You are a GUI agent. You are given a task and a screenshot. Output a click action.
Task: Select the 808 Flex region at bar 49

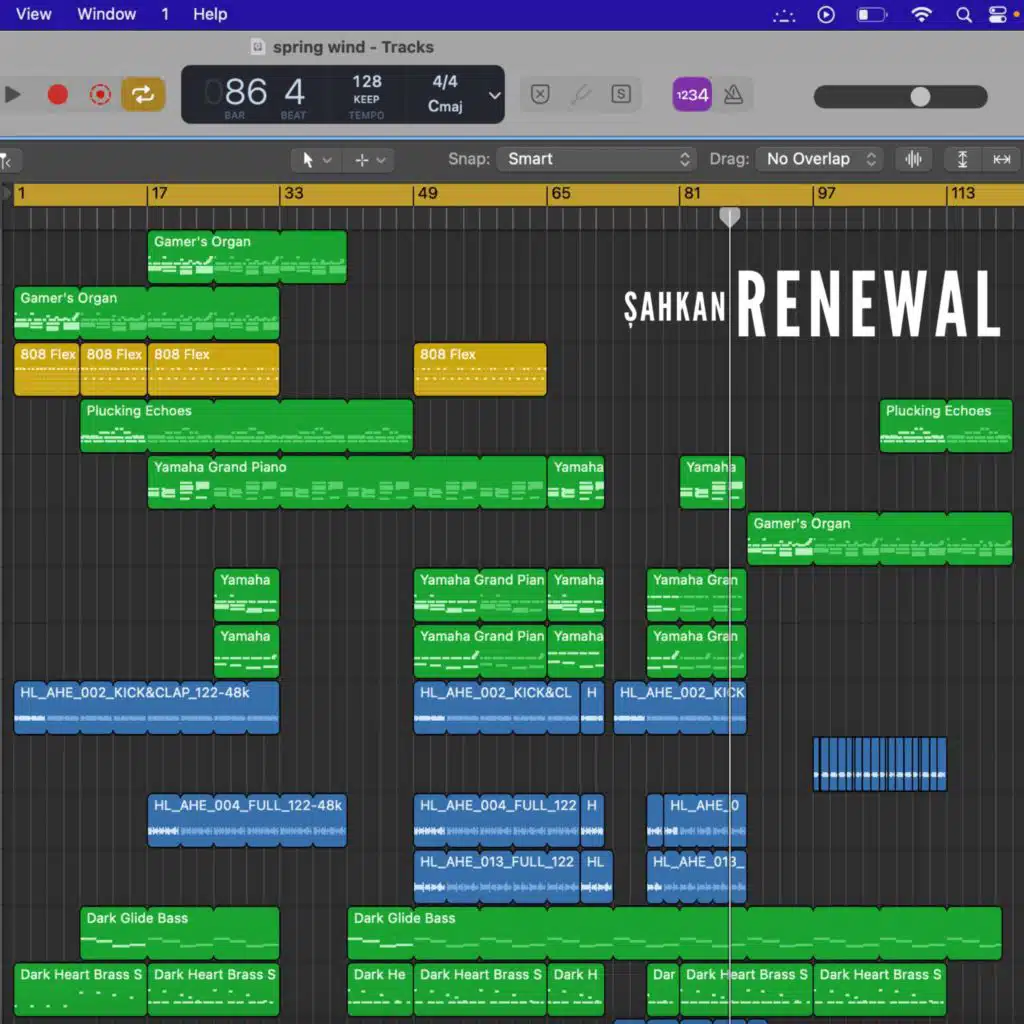(x=480, y=370)
